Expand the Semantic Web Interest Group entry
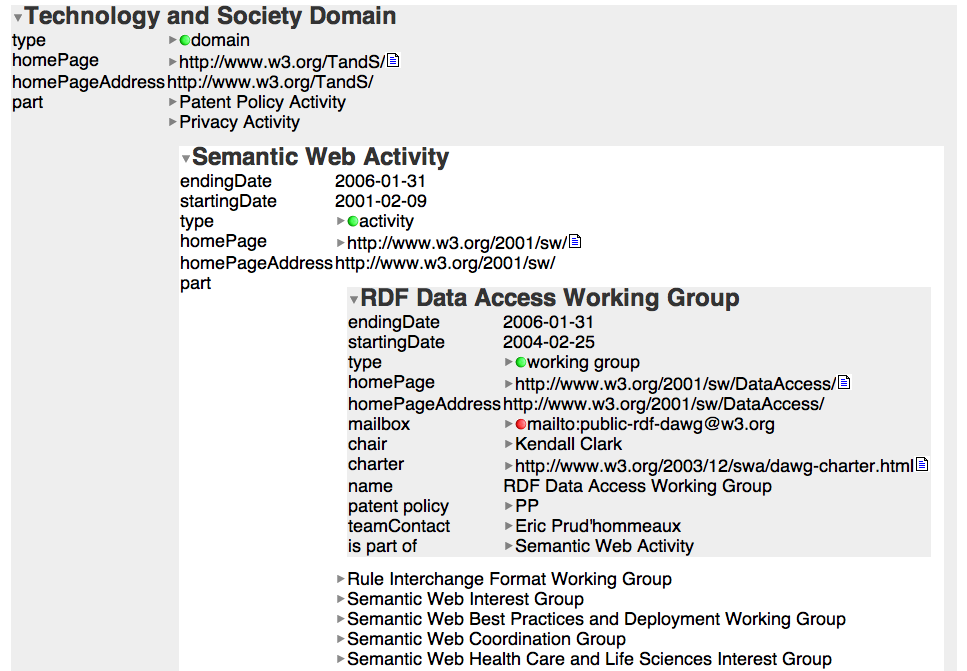Image resolution: width=967 pixels, height=671 pixels. [x=341, y=599]
